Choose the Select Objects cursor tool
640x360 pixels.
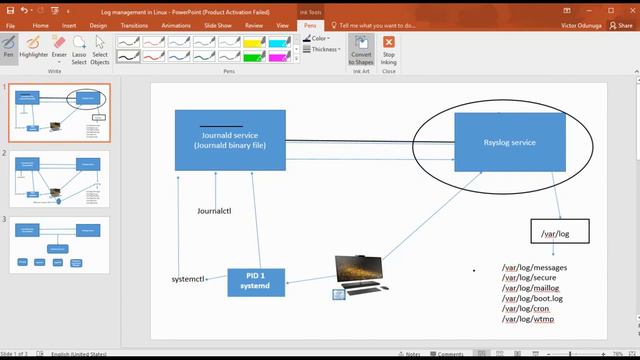100,50
